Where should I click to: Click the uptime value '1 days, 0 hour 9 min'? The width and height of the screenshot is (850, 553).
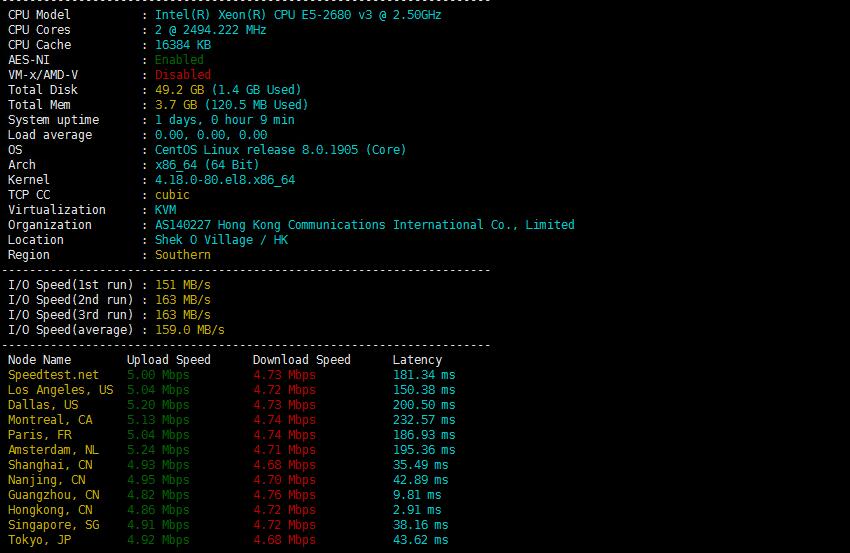point(225,120)
